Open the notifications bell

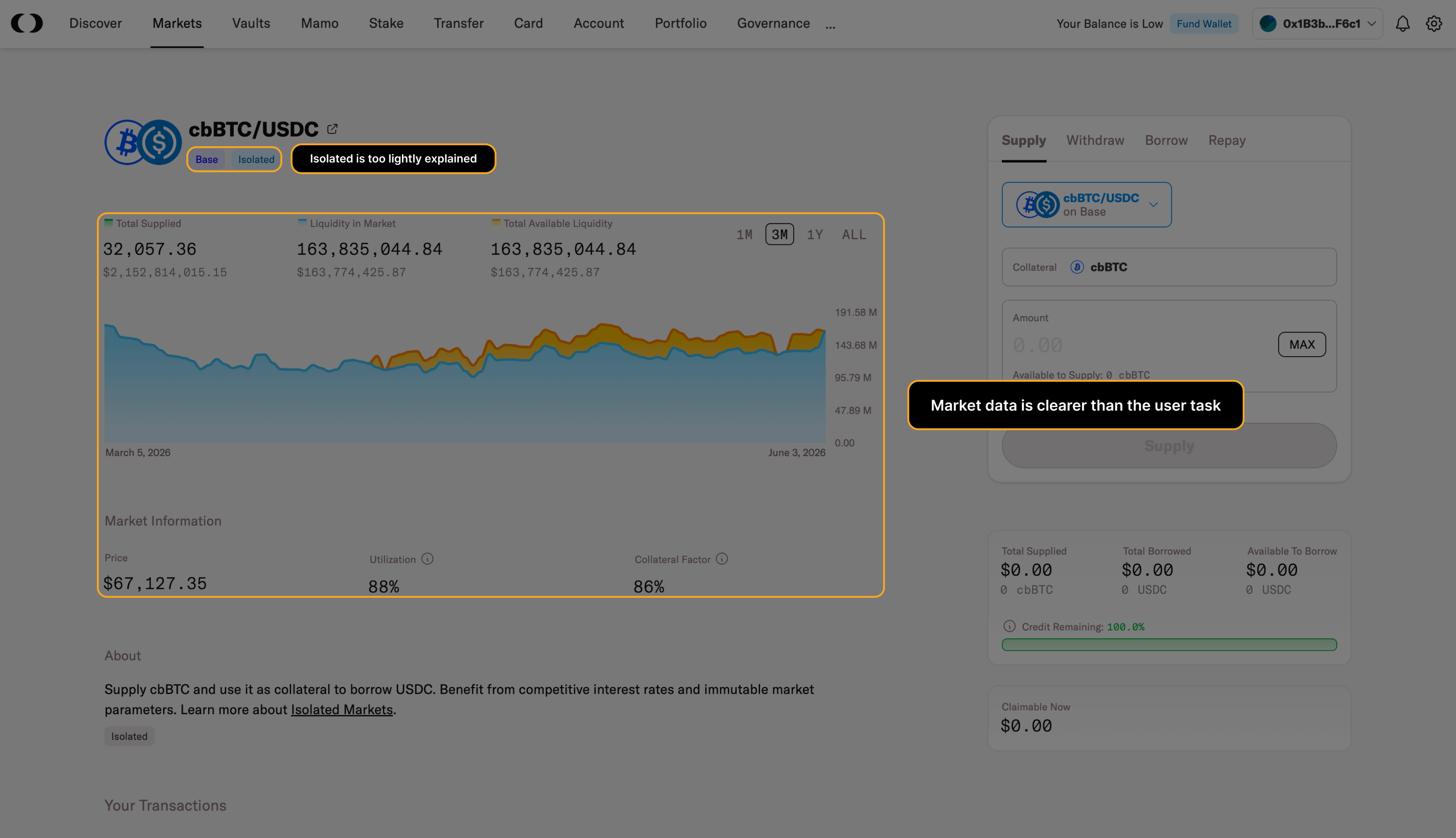pos(1402,24)
